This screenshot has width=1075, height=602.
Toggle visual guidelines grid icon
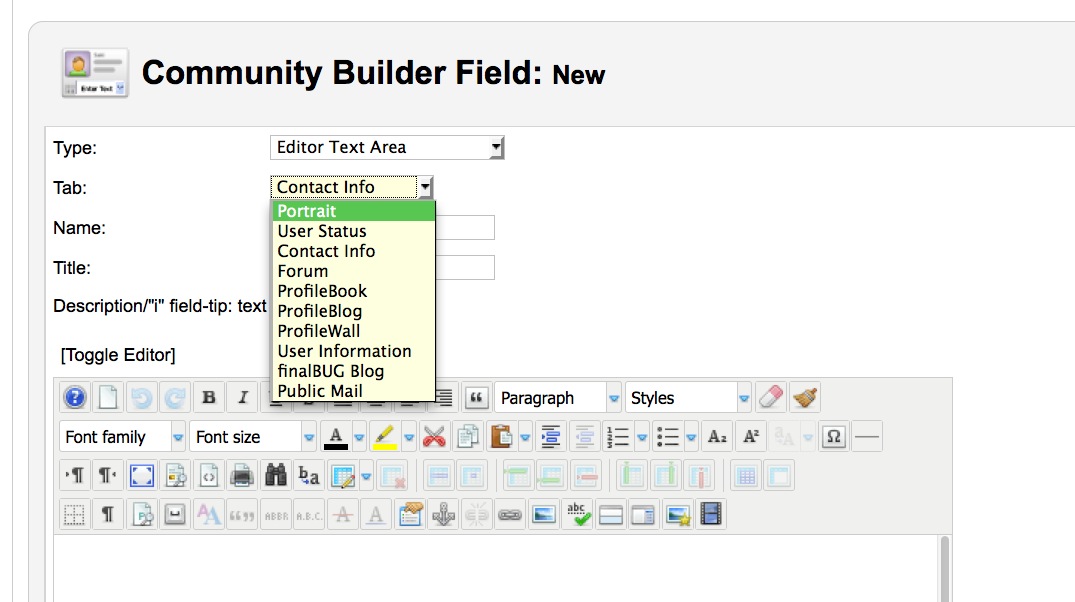[x=74, y=515]
